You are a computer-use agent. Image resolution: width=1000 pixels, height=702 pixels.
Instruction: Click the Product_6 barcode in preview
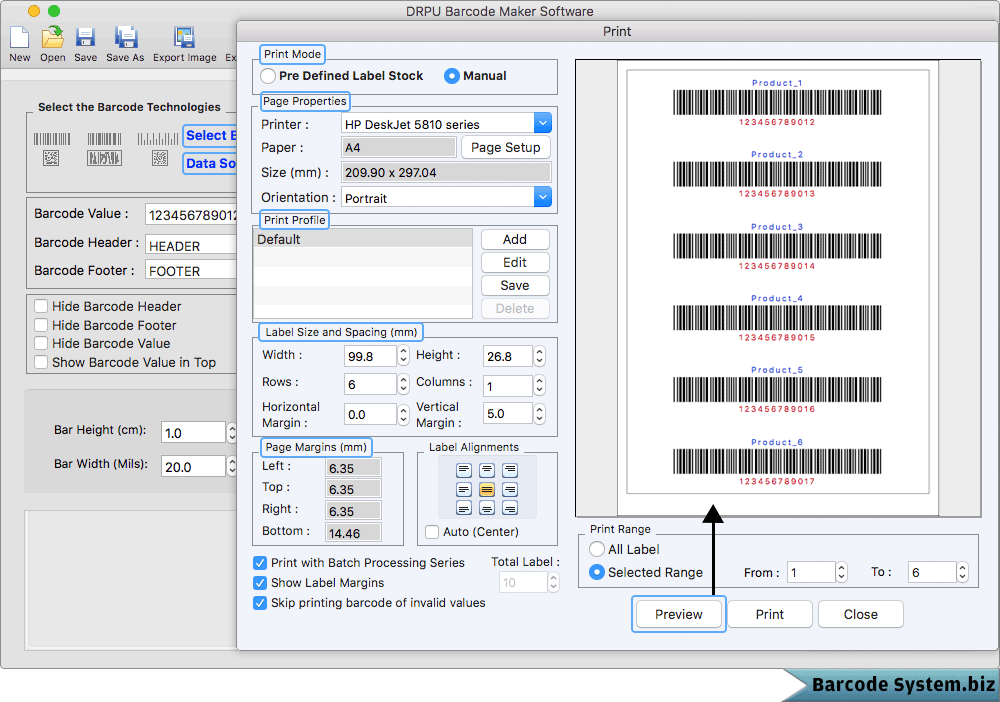(777, 462)
